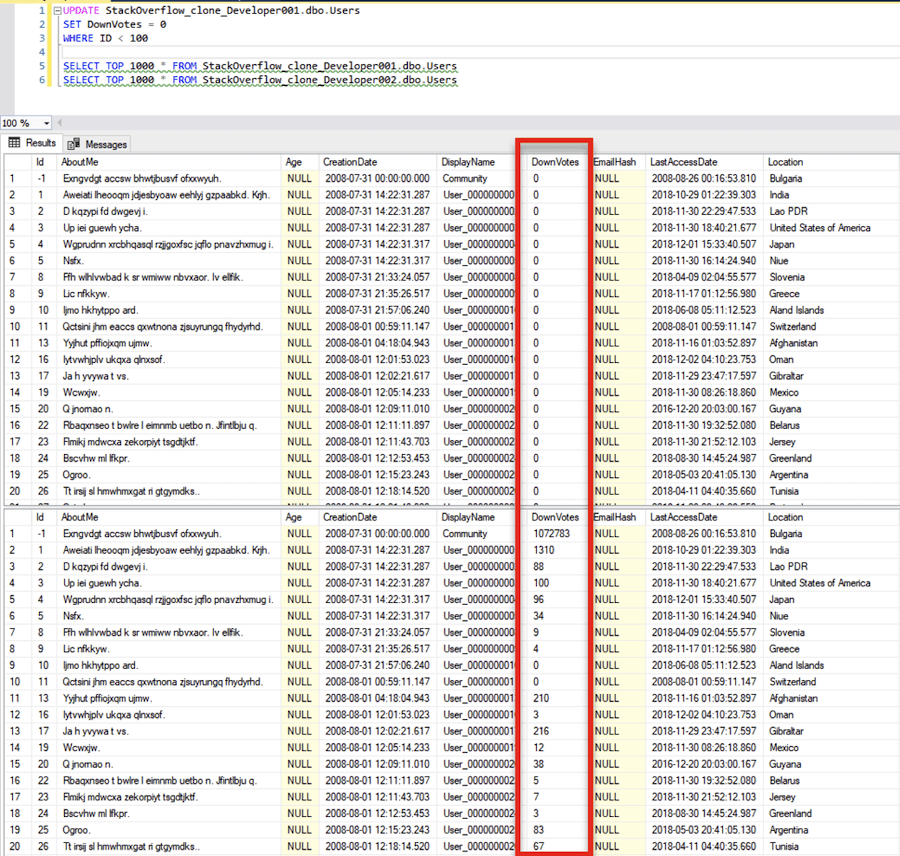Image resolution: width=900 pixels, height=856 pixels.
Task: Select the EmailHash column header
Action: click(x=615, y=161)
